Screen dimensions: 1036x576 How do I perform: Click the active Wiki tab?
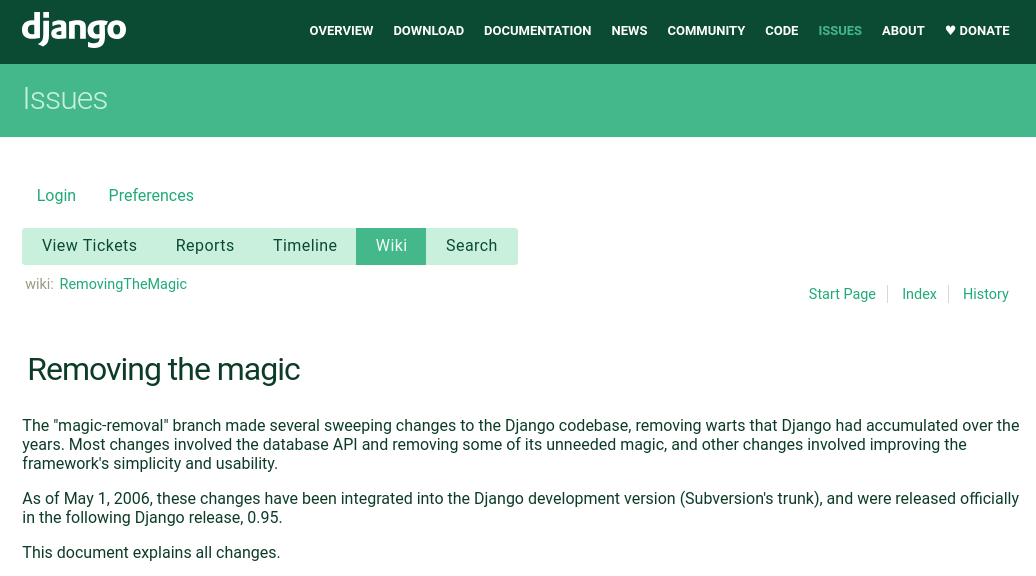[391, 246]
